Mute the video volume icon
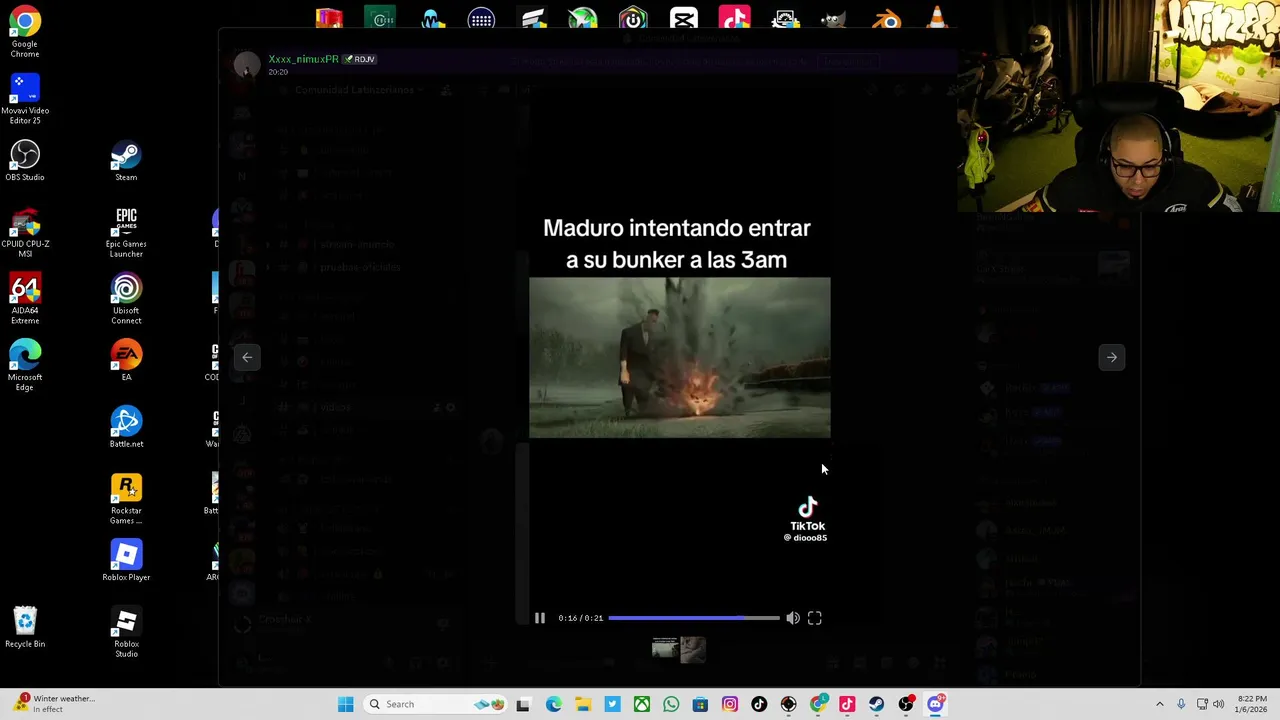The width and height of the screenshot is (1280, 720). click(x=792, y=618)
